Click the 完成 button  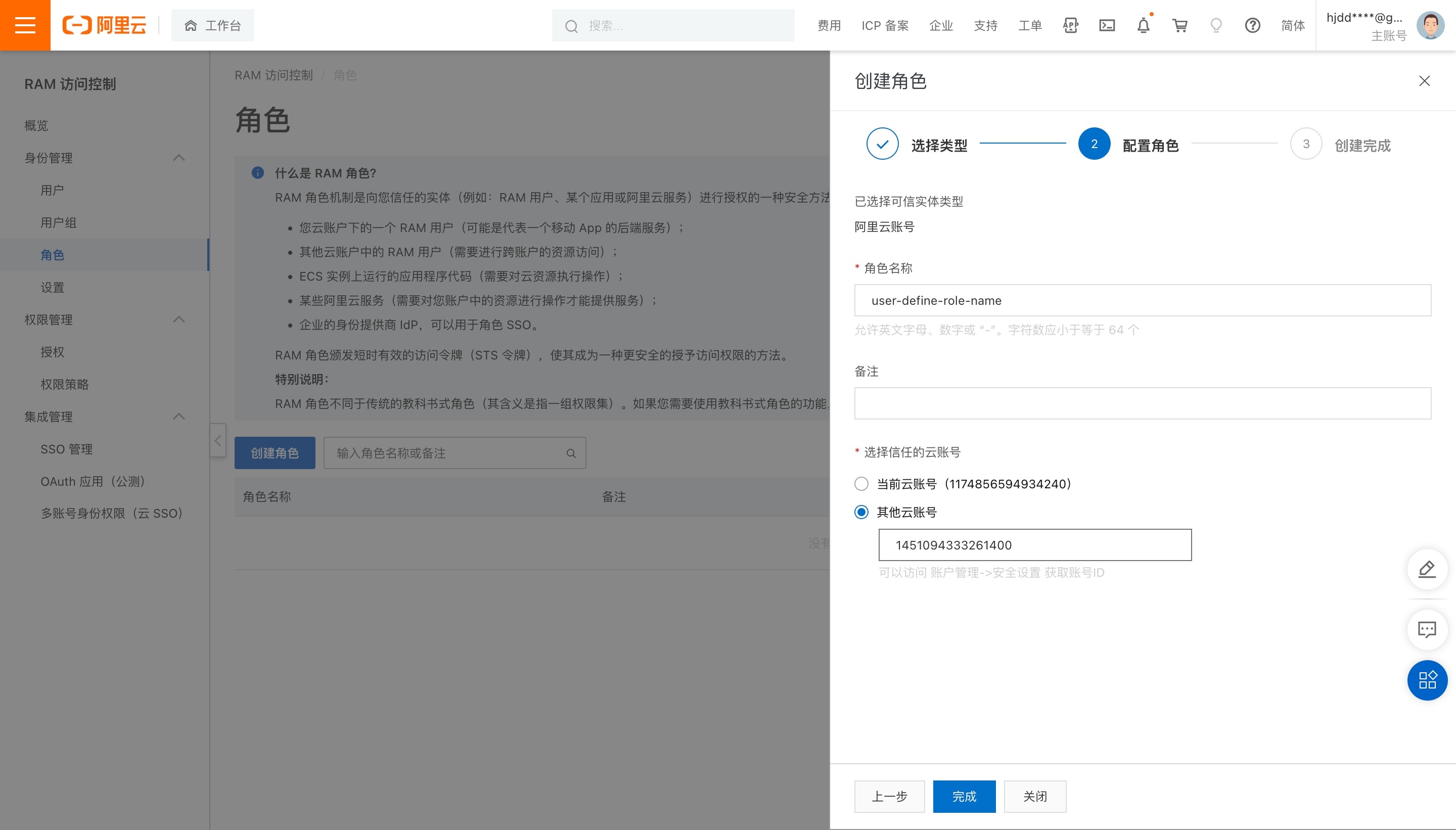pyautogui.click(x=964, y=796)
